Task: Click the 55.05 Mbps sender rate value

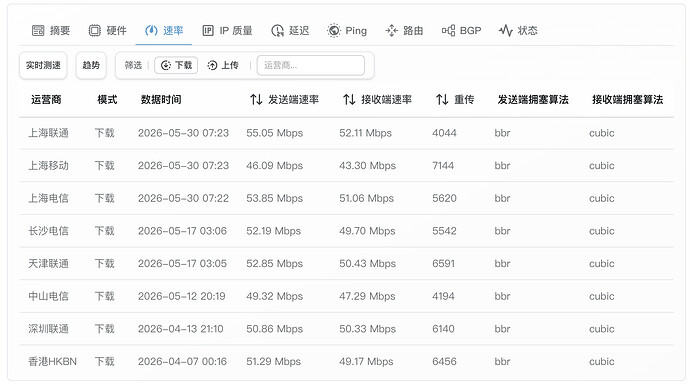Action: 275,133
